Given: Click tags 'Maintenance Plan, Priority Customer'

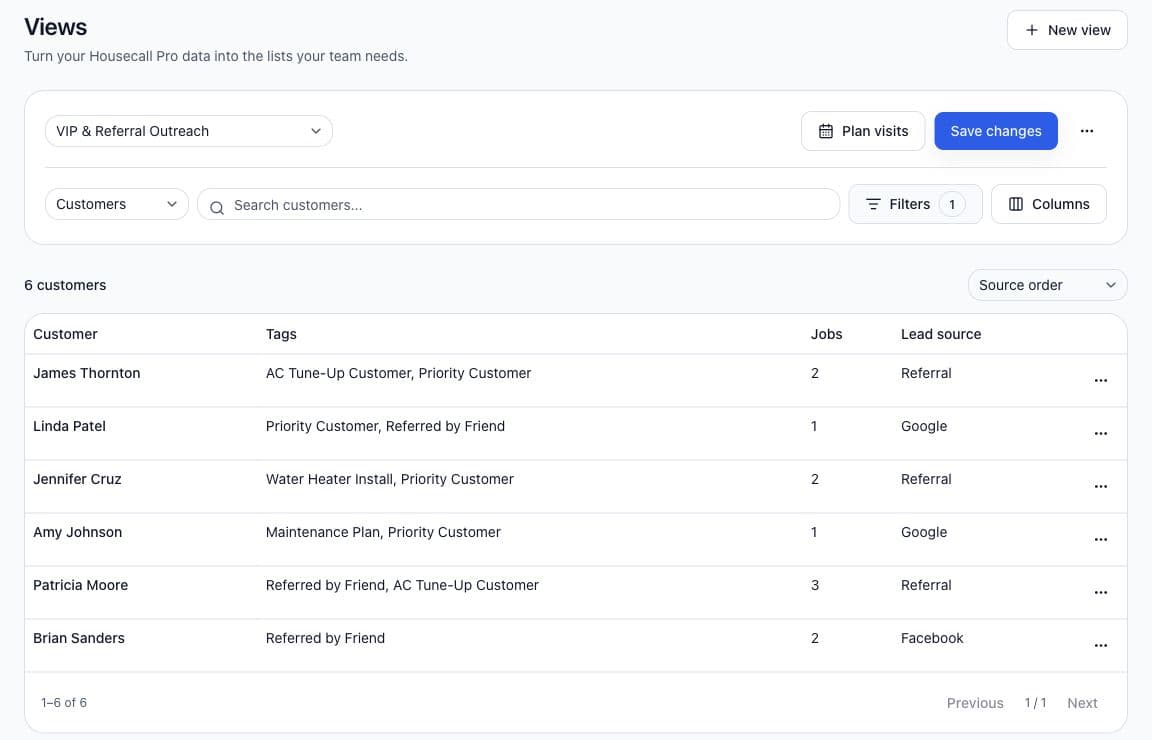Looking at the screenshot, I should point(383,532).
